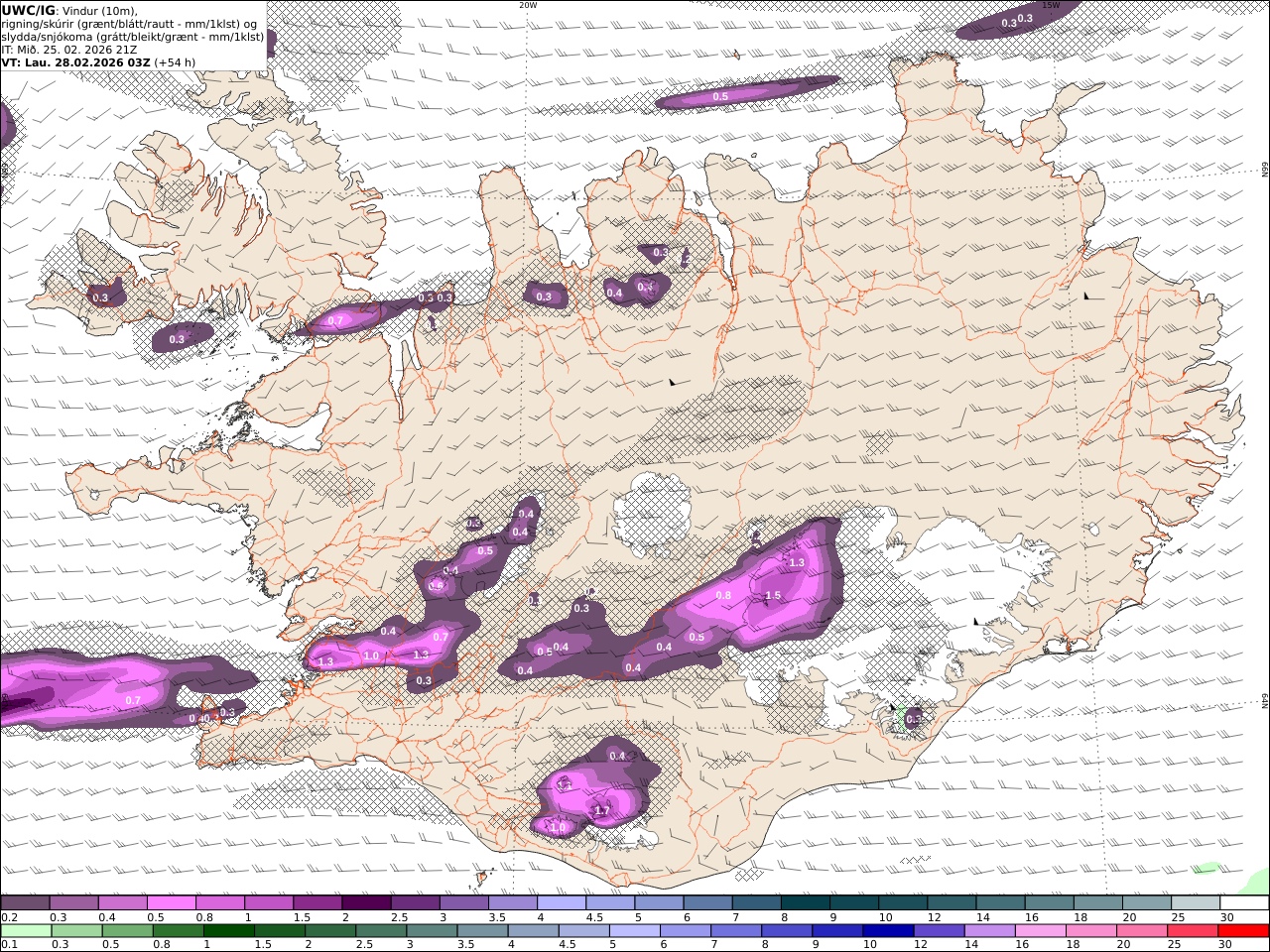The height and width of the screenshot is (952, 1270).
Task: Click the top legend swatch between 0.5 and 0.8
Action: (171, 902)
